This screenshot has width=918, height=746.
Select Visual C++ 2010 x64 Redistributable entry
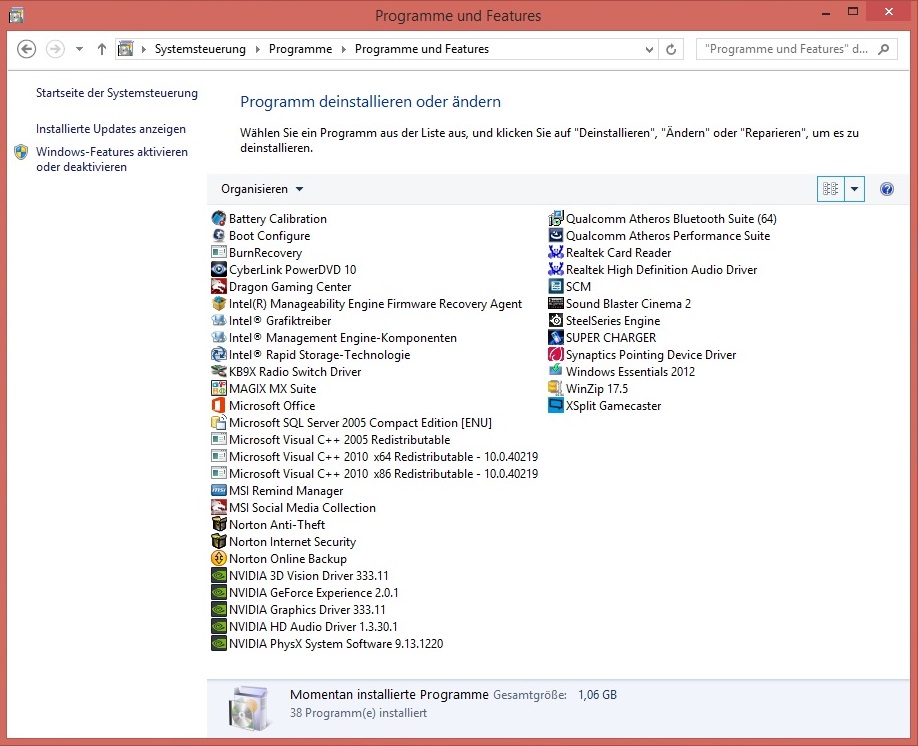pos(375,456)
